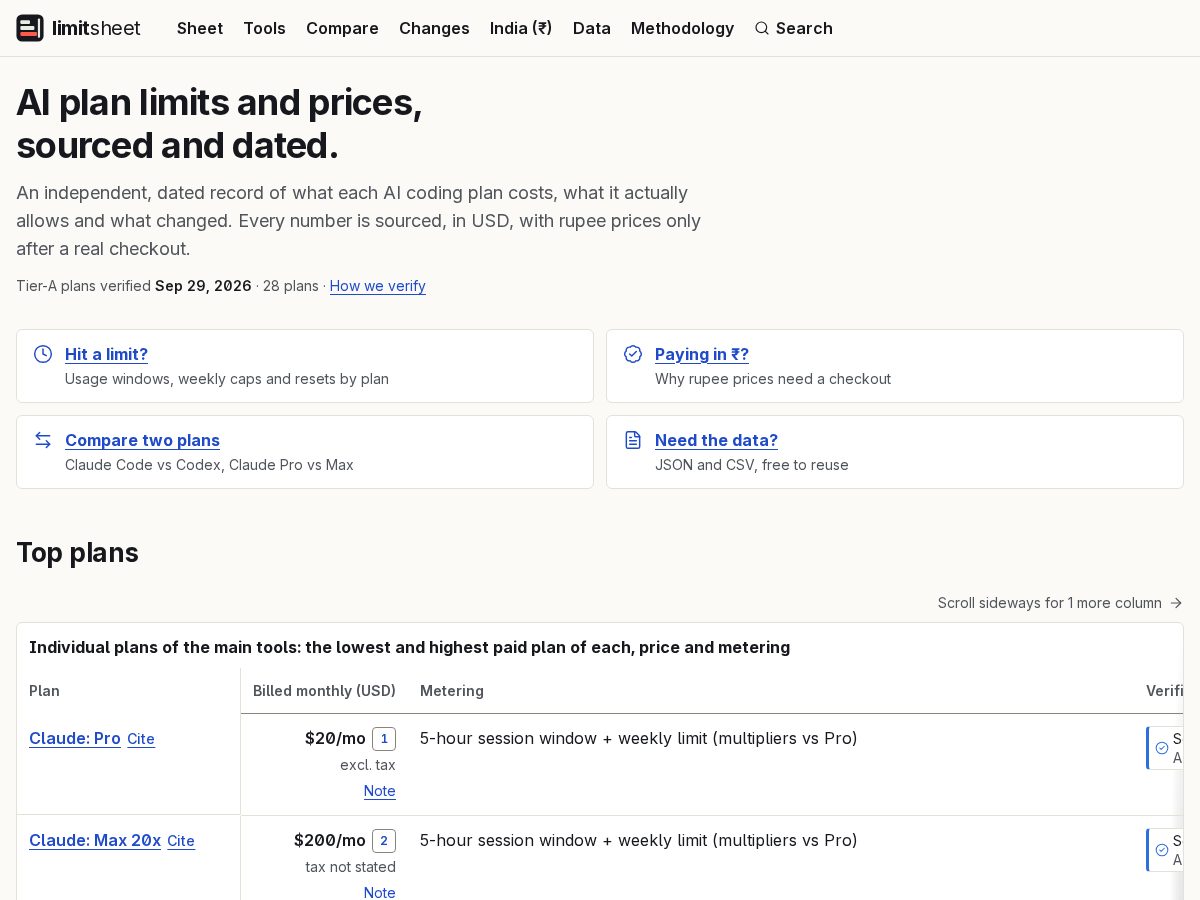Click the Top plans heading
This screenshot has height=900, width=1200.
[x=77, y=553]
